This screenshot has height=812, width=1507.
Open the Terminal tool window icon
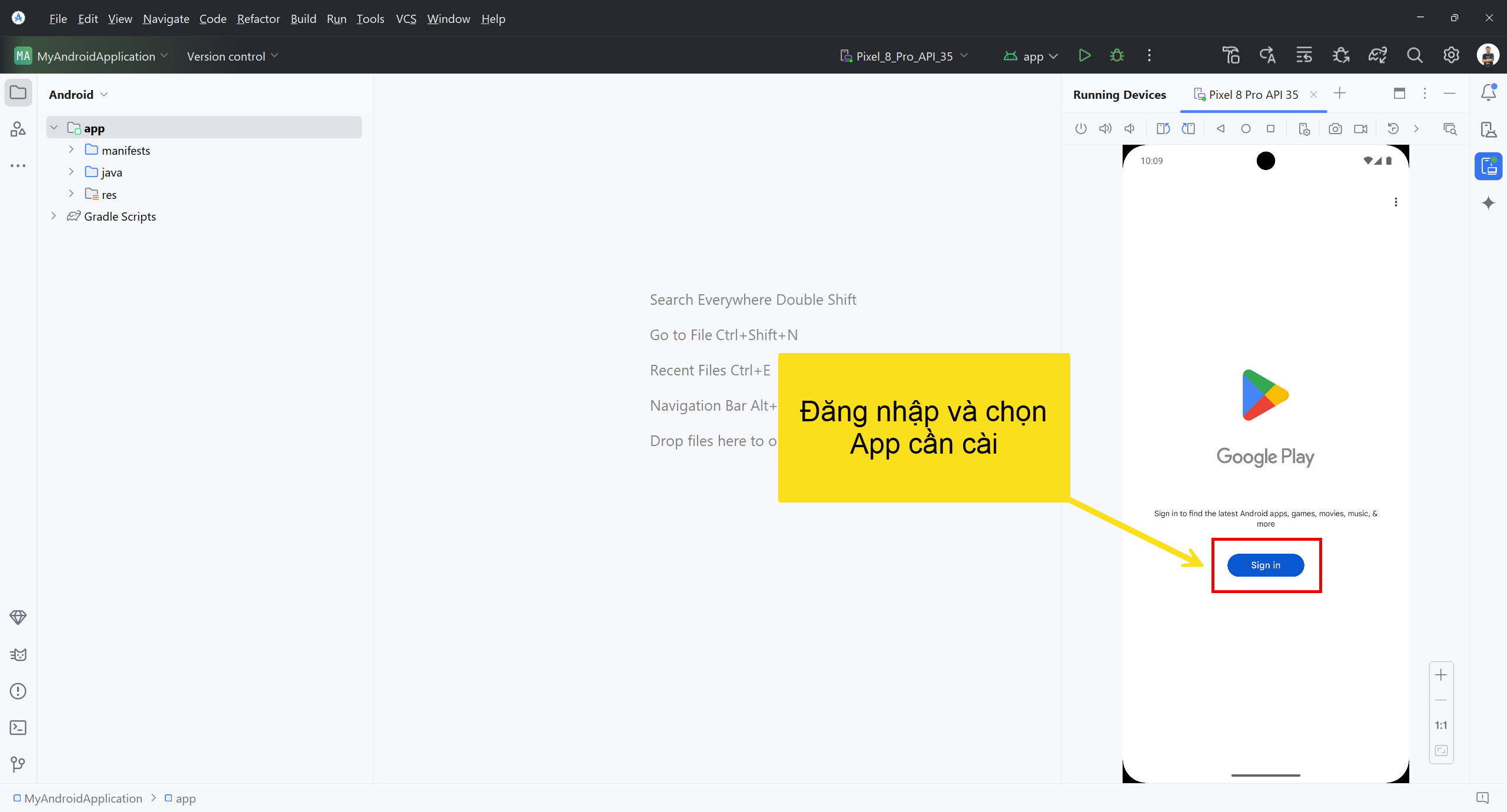[x=18, y=728]
